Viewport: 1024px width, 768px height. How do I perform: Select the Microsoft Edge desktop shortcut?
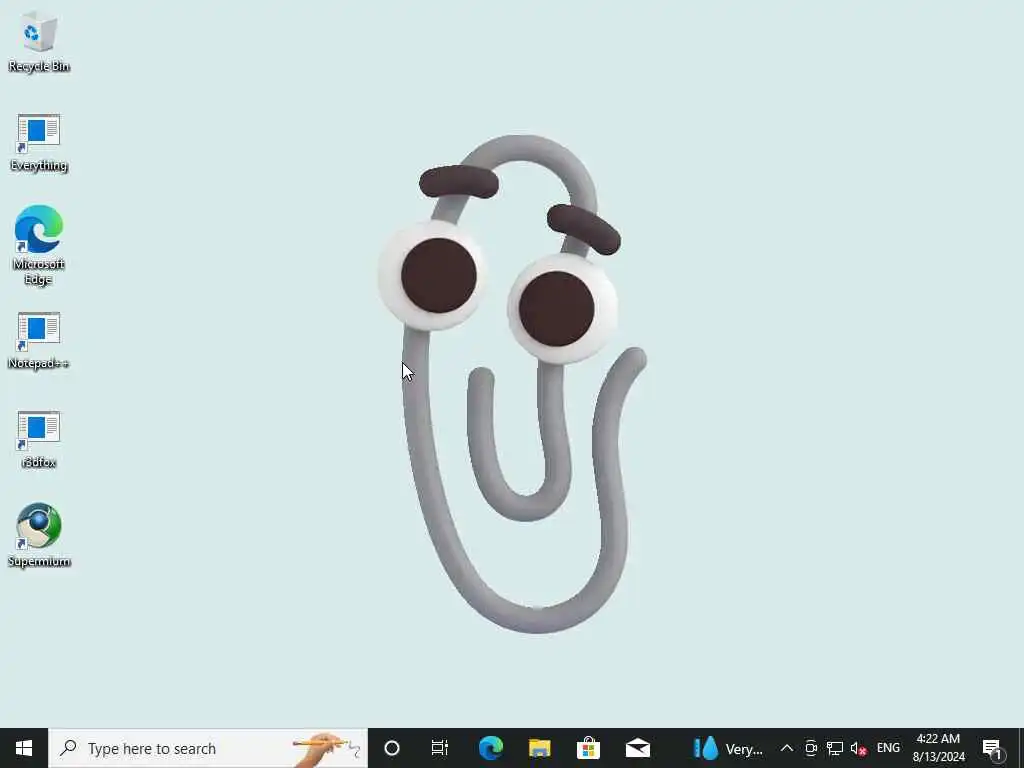(39, 245)
